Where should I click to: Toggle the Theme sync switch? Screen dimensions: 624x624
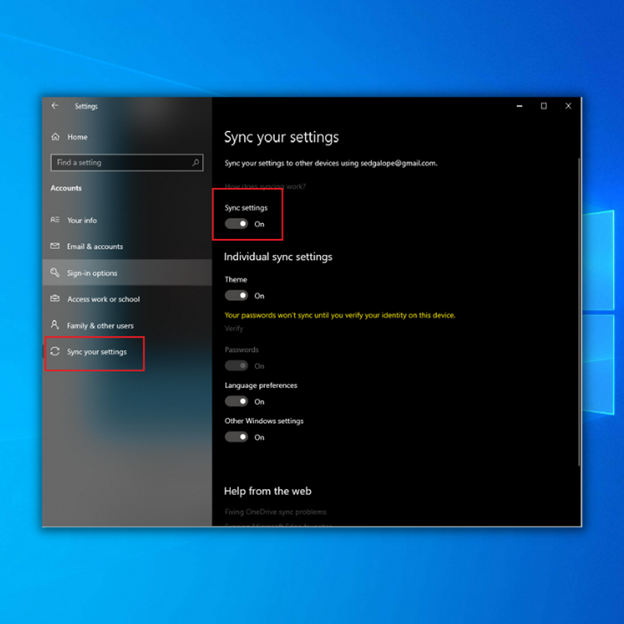236,295
